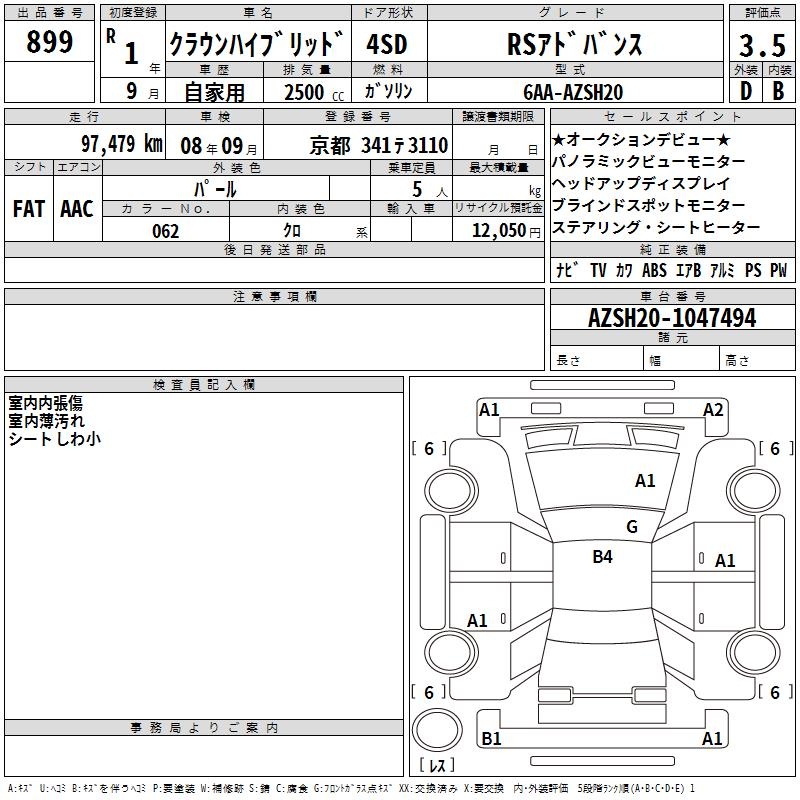The image size is (800, 800).
Task: Click the レス box below the diagram
Action: (x=437, y=767)
